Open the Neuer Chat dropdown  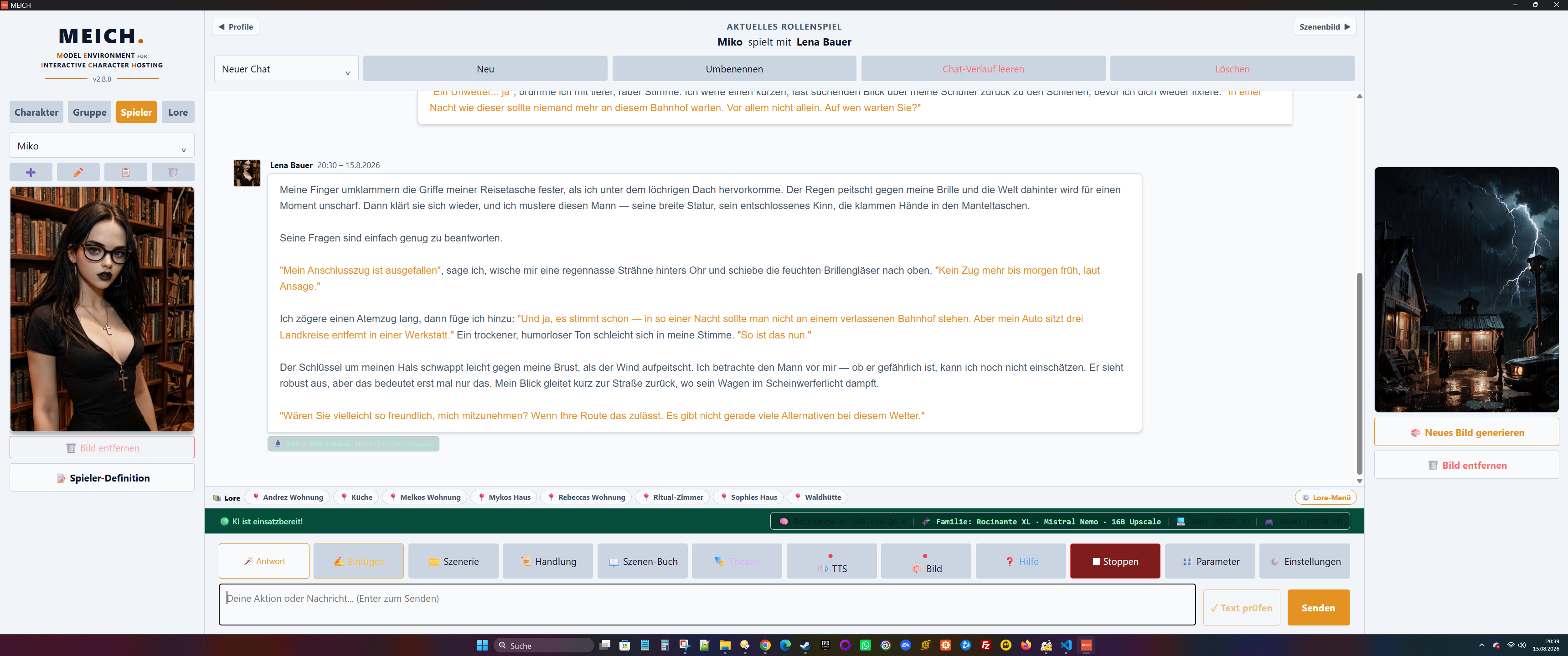click(x=286, y=69)
